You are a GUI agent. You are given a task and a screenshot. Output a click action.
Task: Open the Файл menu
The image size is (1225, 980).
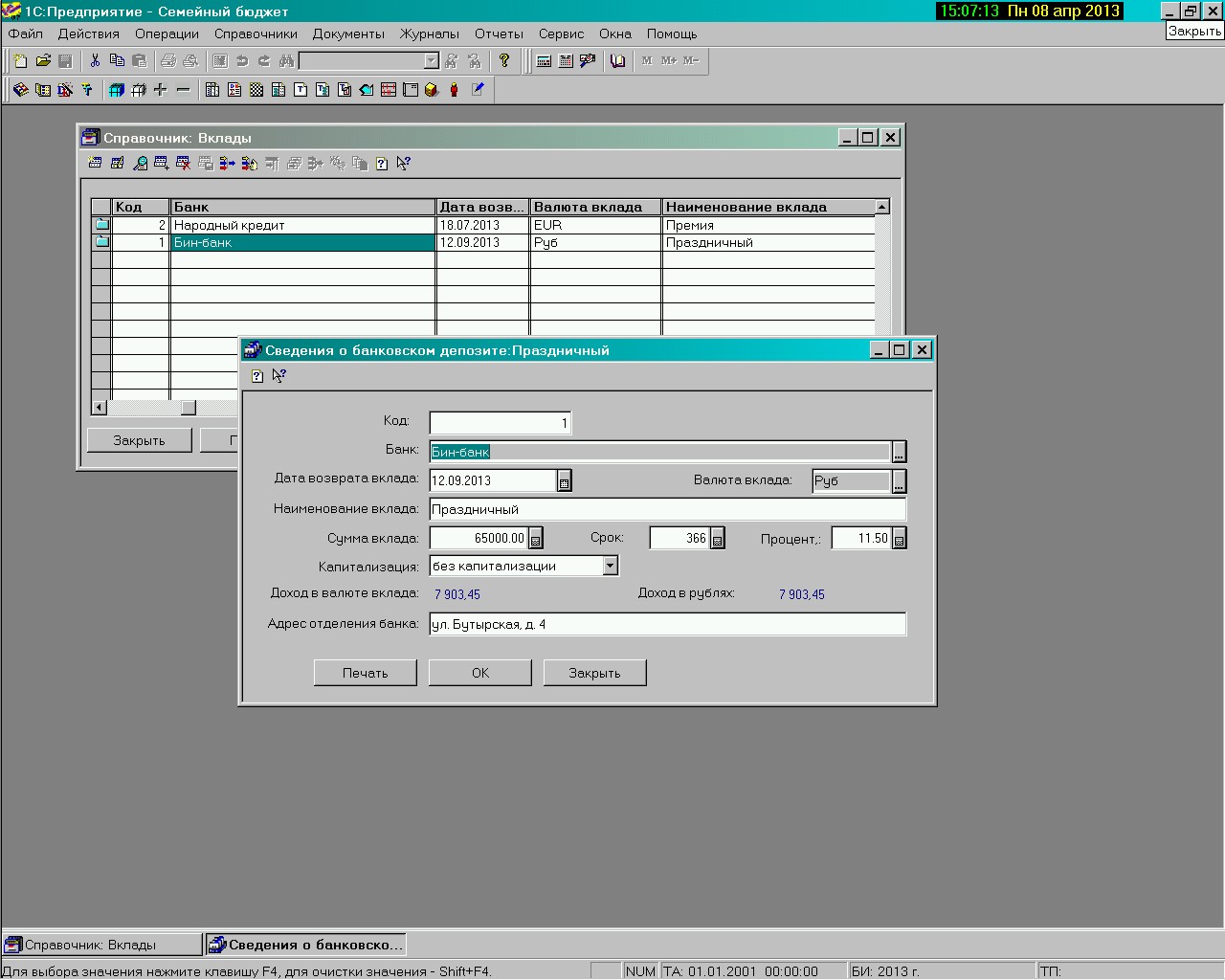(x=26, y=33)
